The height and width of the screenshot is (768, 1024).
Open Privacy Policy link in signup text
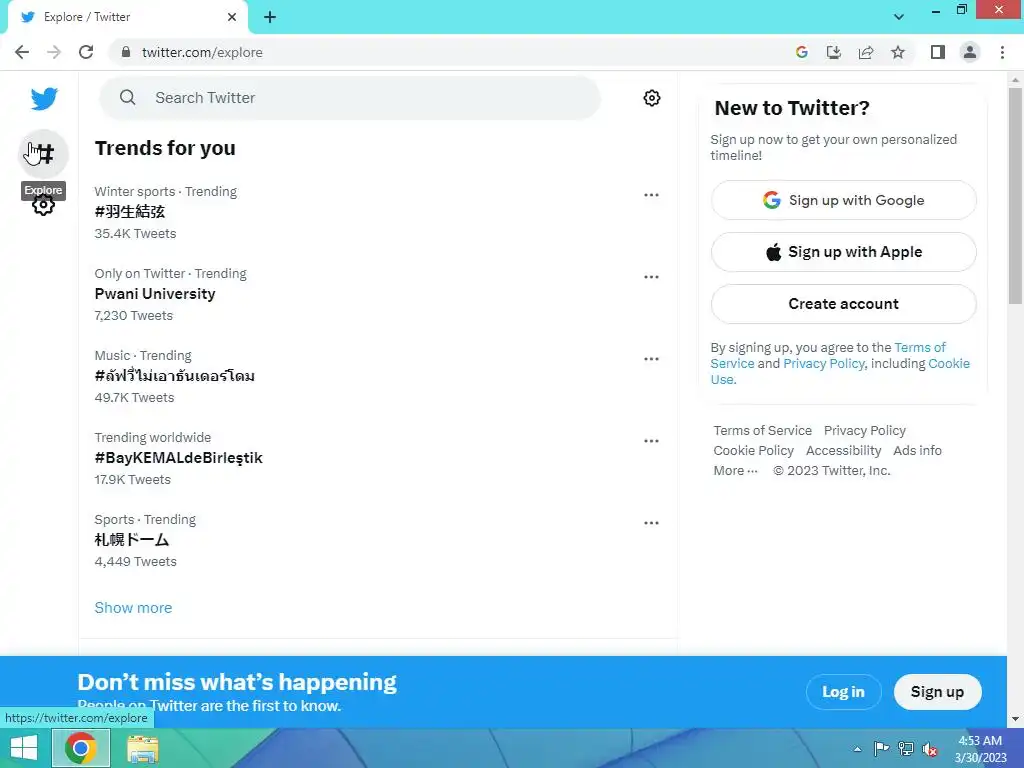tap(824, 363)
